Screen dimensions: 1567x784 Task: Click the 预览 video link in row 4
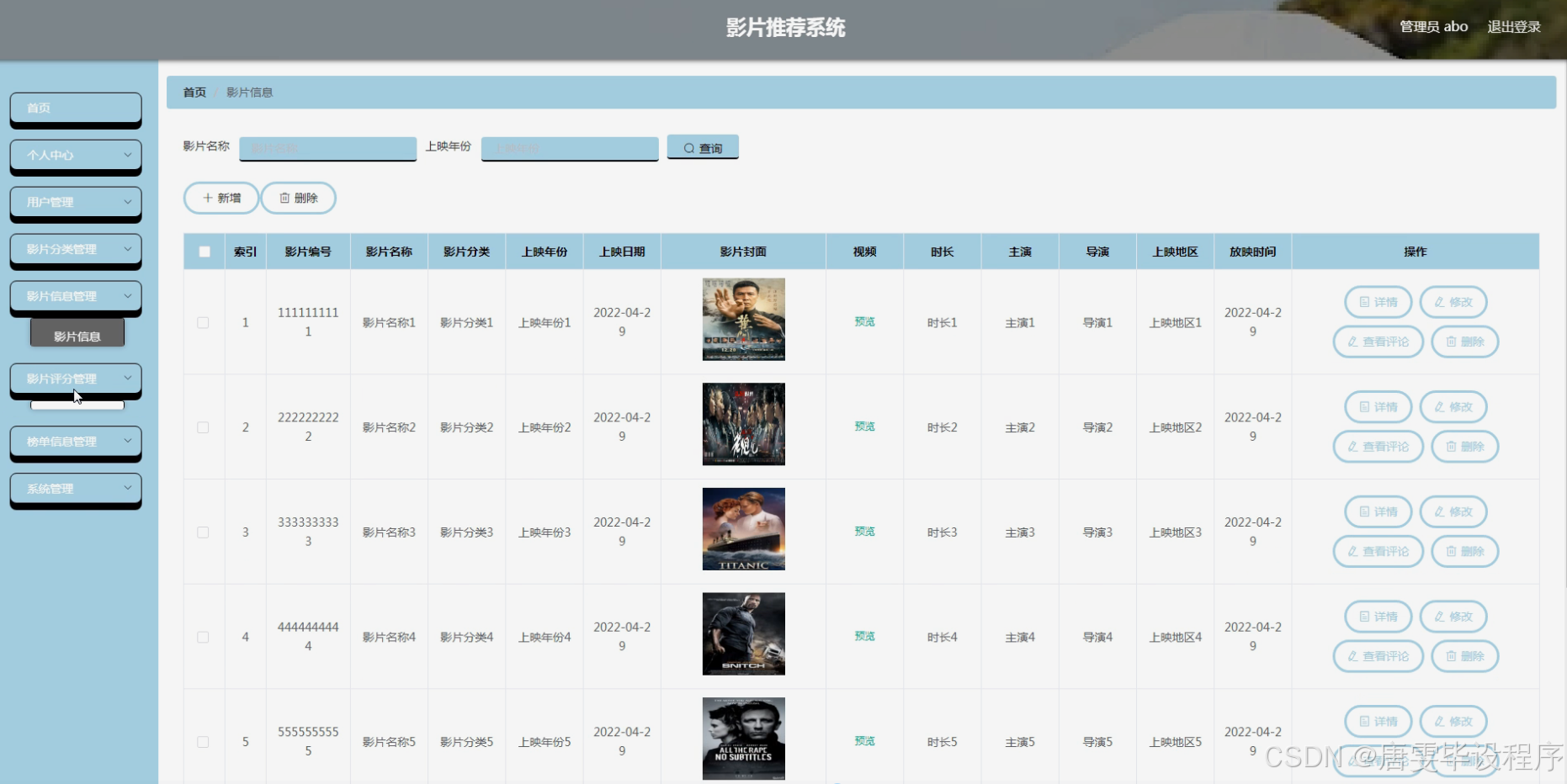click(865, 637)
